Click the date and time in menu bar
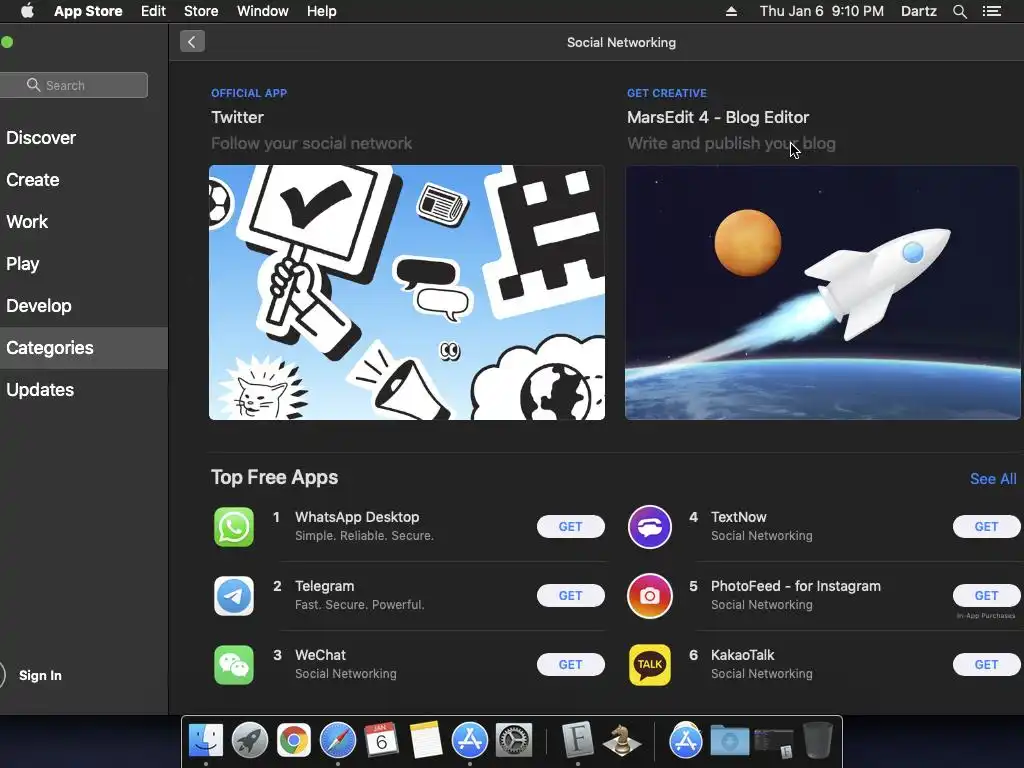 822,11
